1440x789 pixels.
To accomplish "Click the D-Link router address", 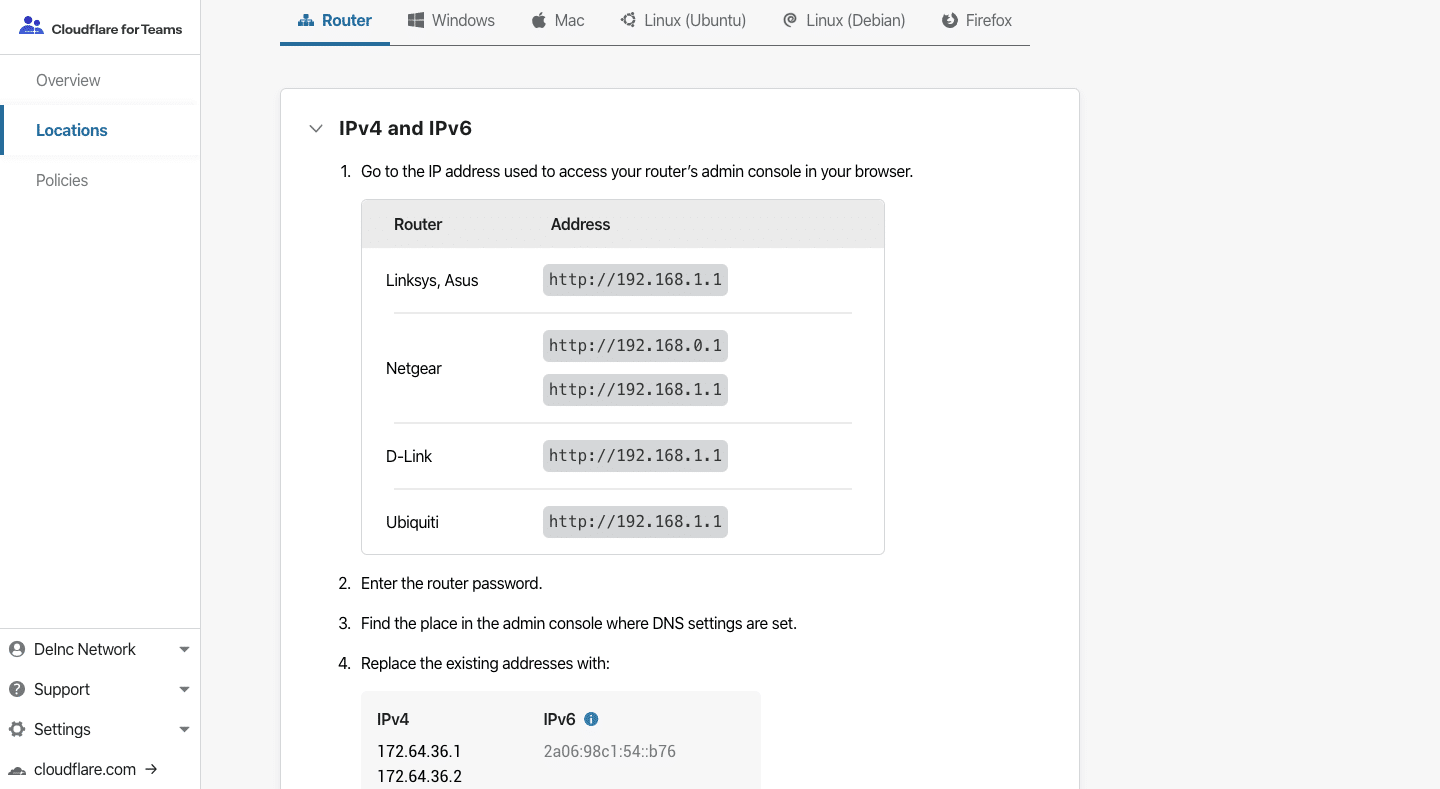I will coord(635,456).
